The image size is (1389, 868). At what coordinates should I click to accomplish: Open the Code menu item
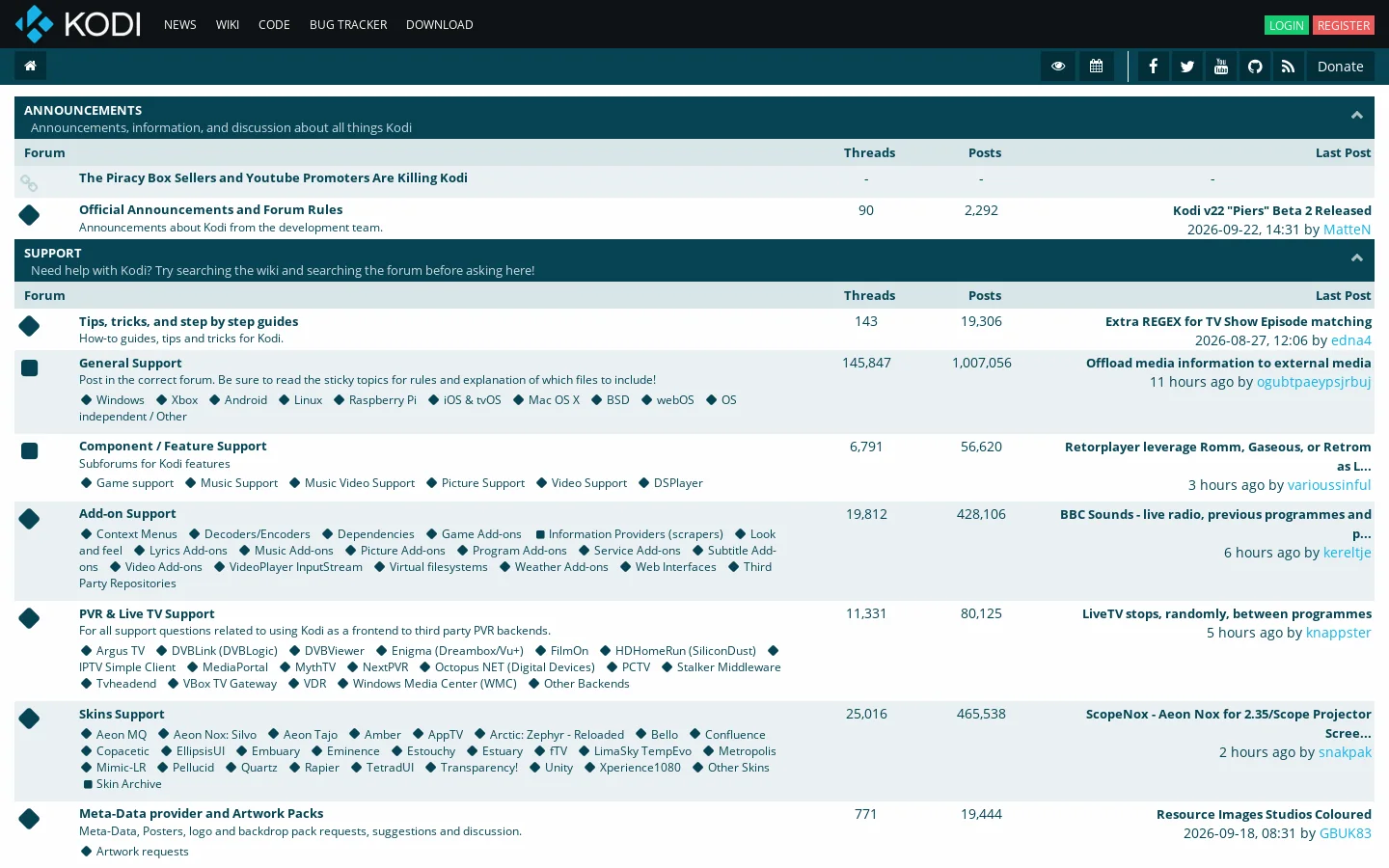point(274,25)
